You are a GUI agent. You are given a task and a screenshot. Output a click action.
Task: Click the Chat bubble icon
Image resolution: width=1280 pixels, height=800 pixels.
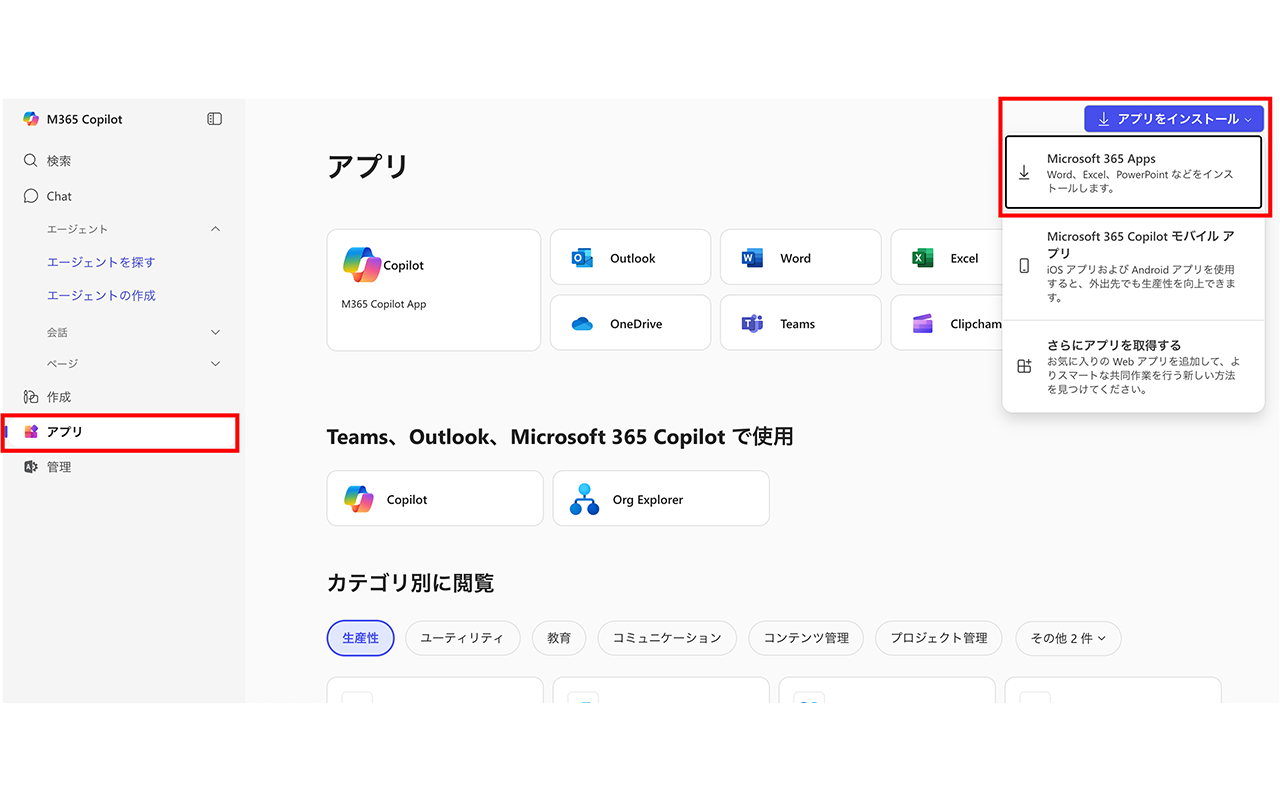[31, 196]
